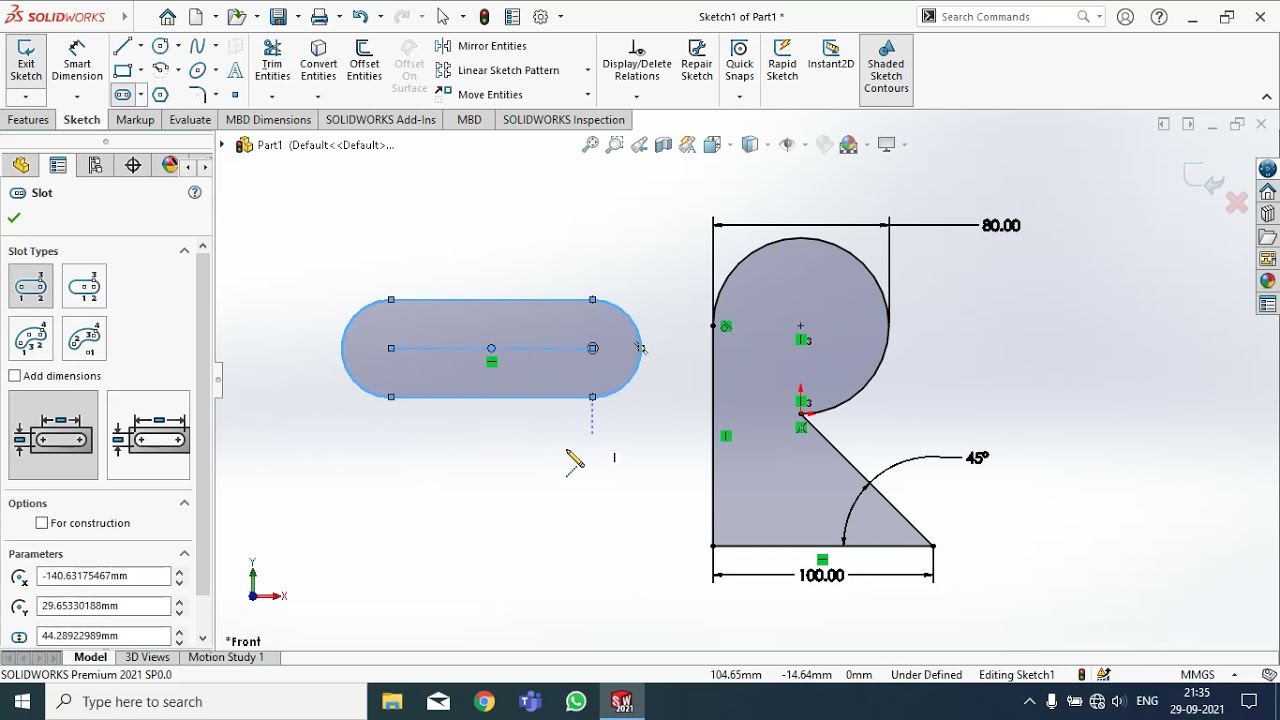The width and height of the screenshot is (1280, 720).
Task: Click the Section View icon
Action: coord(663,145)
